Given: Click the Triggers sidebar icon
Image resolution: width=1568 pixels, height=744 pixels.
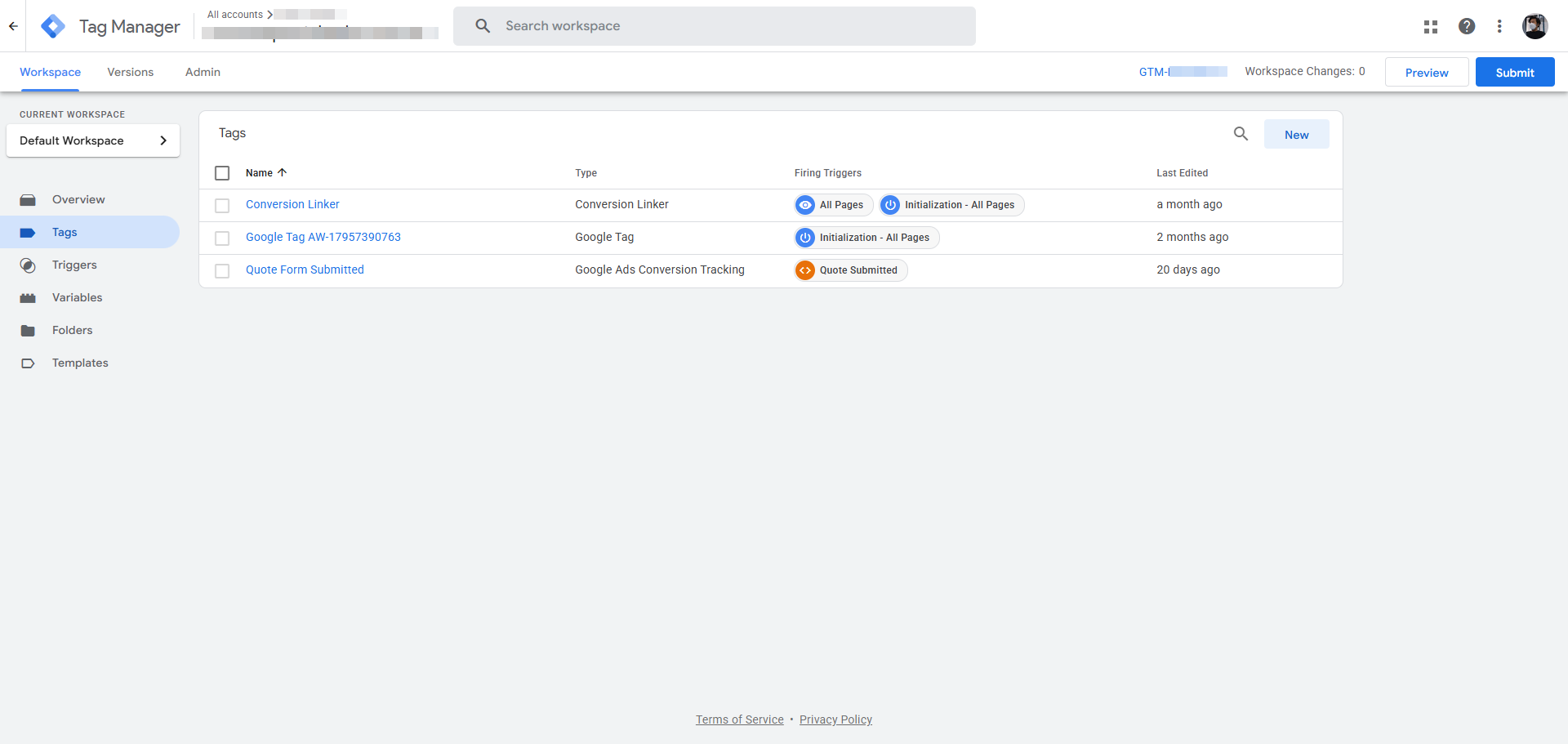Looking at the screenshot, I should pos(28,265).
